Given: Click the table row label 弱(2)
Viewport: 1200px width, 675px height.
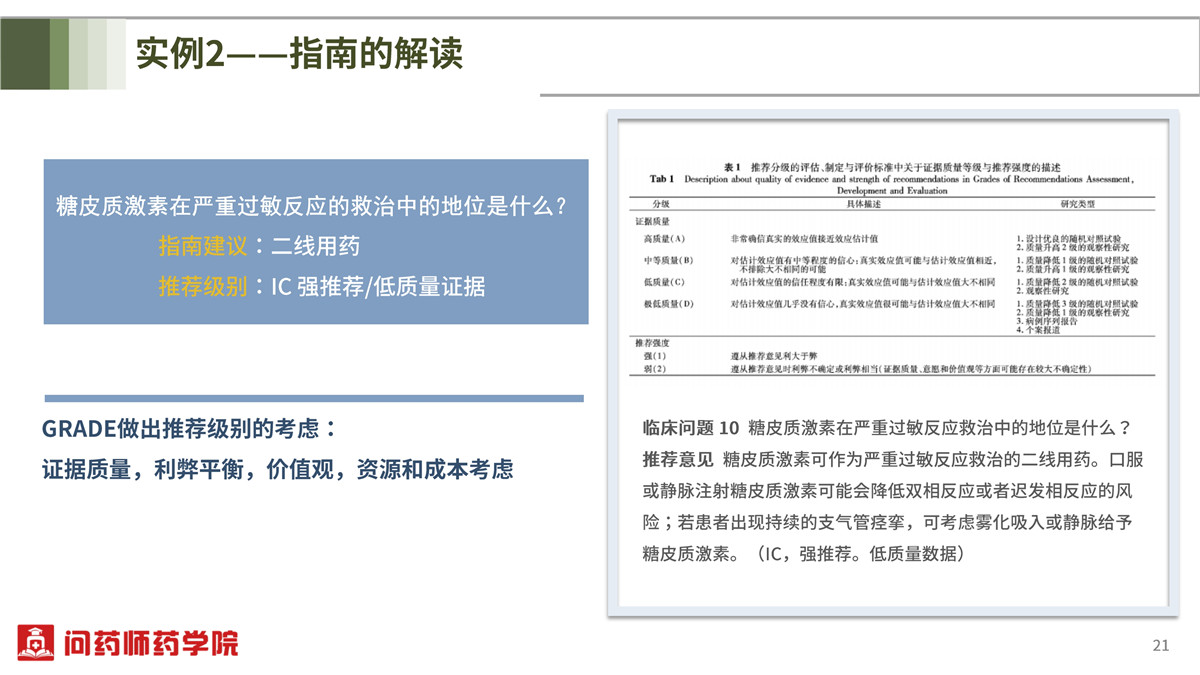Looking at the screenshot, I should tap(657, 370).
